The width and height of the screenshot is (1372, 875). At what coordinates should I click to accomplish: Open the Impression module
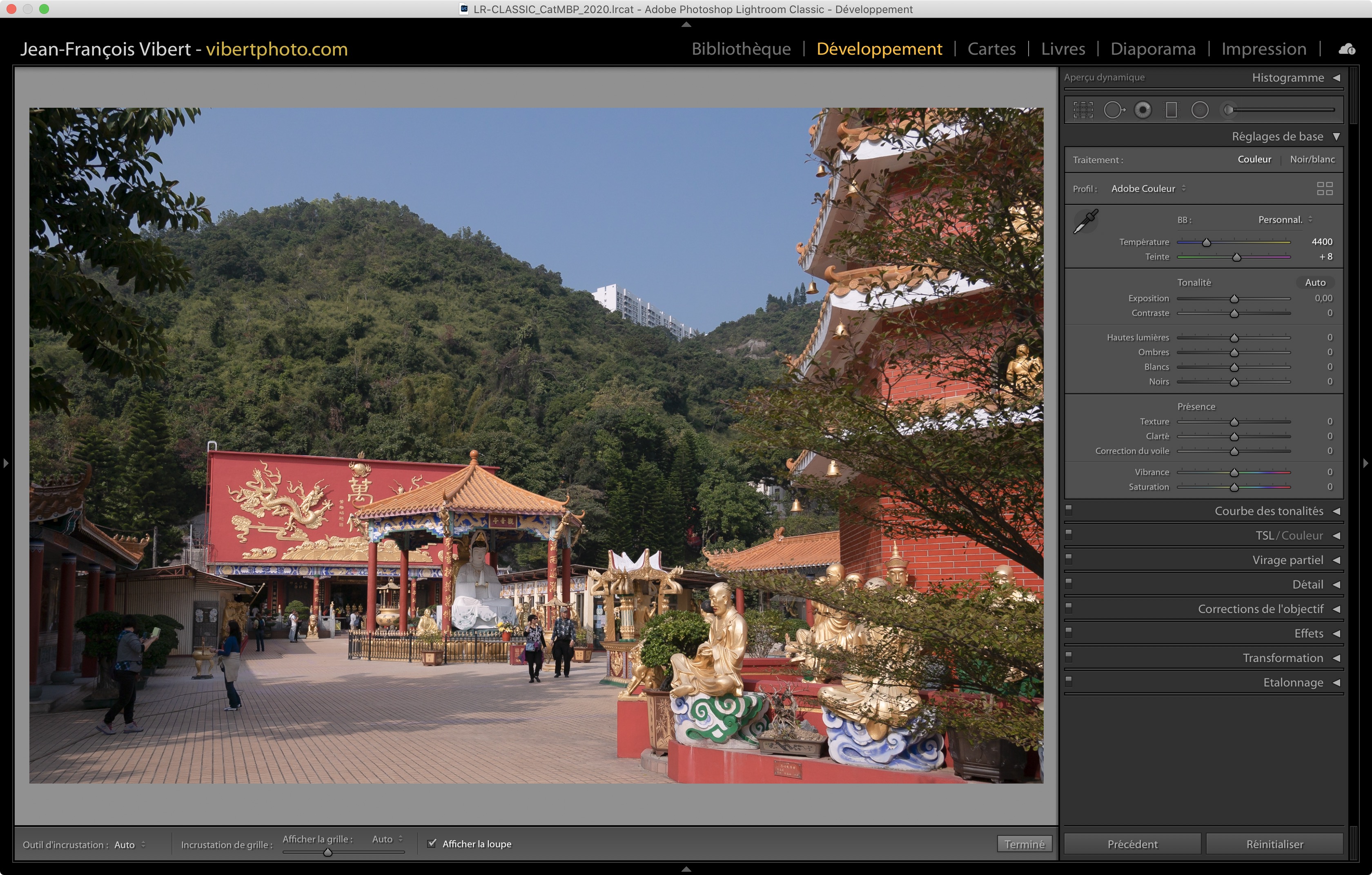coord(1263,49)
